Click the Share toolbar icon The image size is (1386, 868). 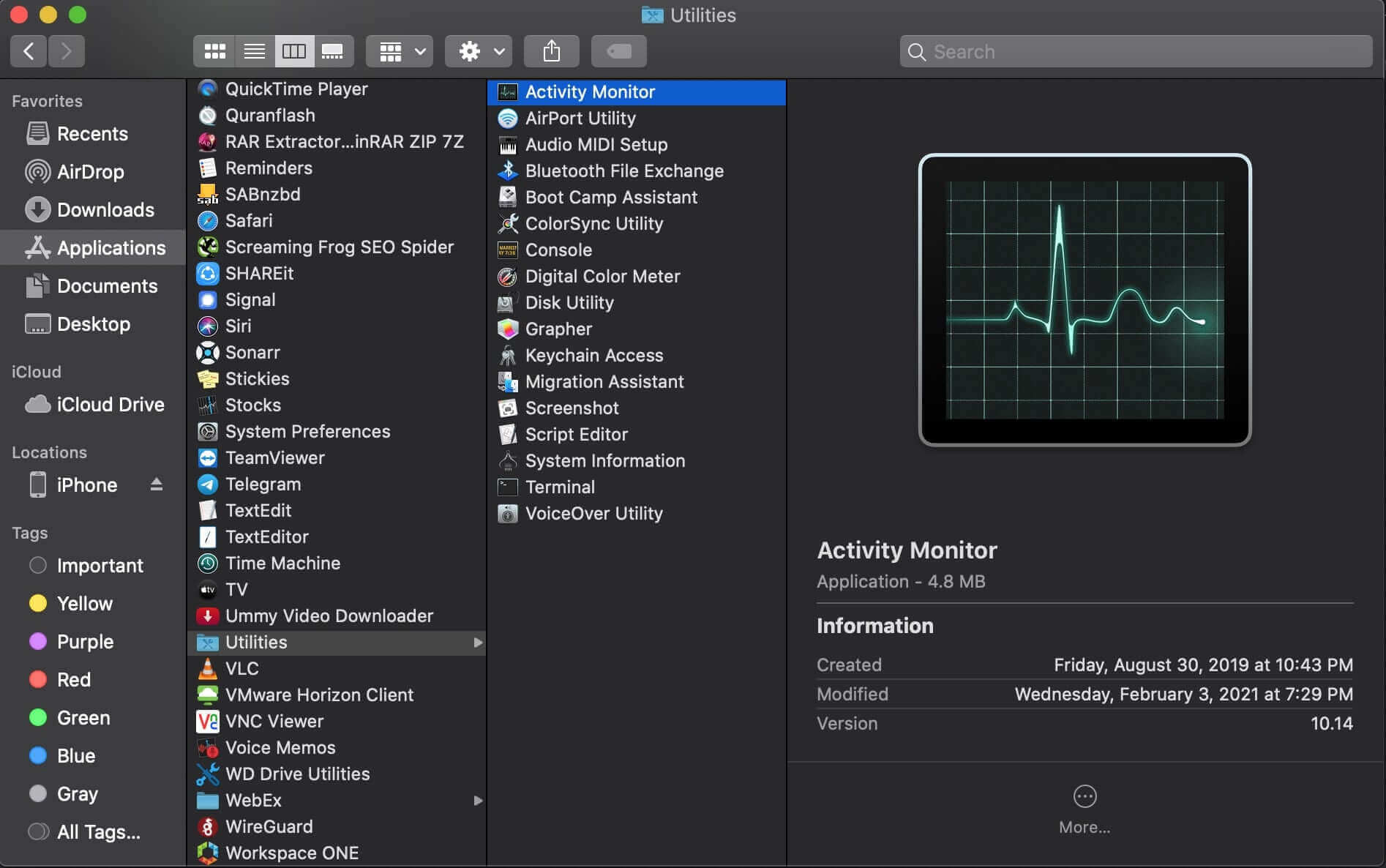pyautogui.click(x=552, y=51)
